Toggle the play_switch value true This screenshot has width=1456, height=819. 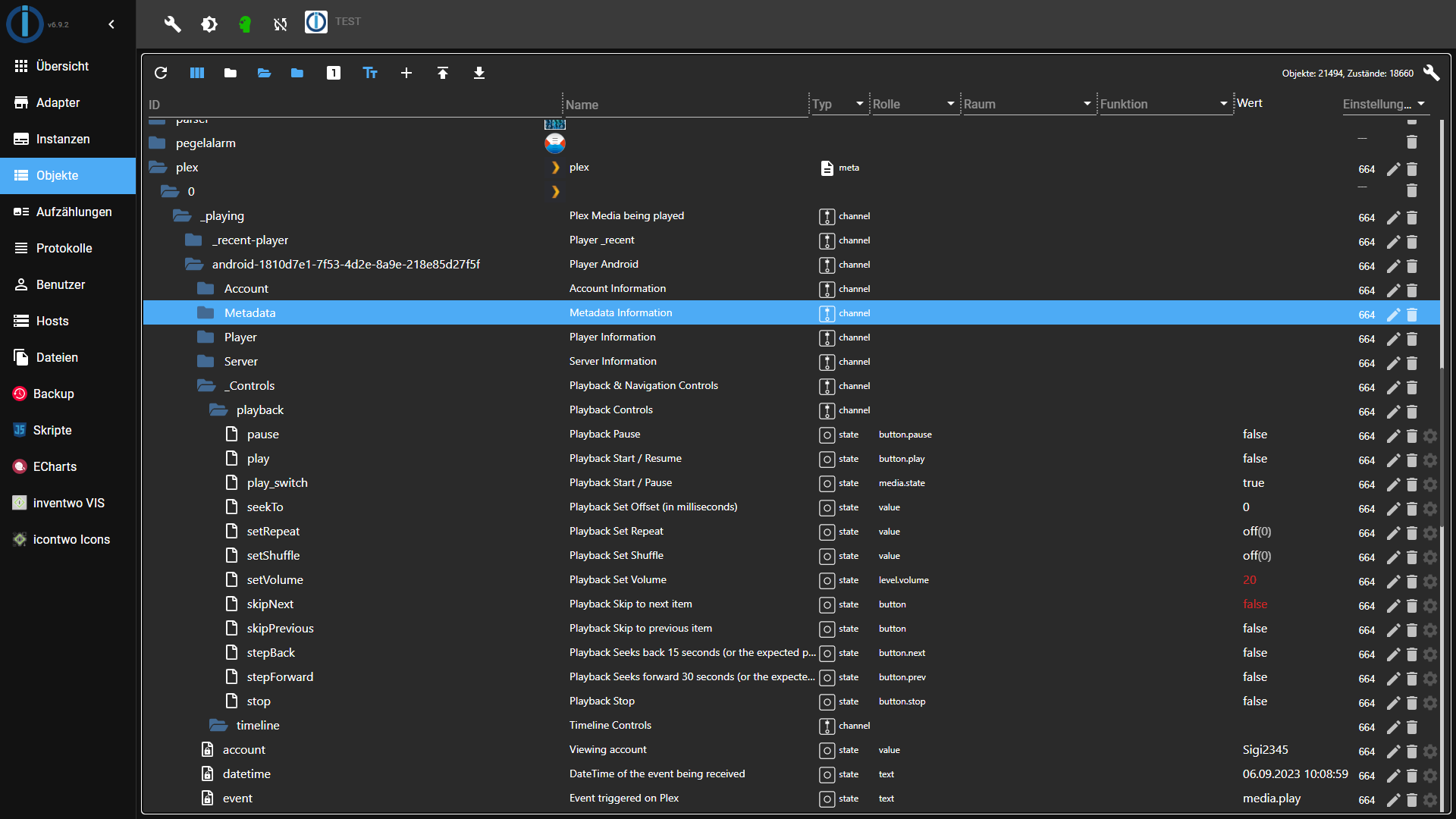point(1254,483)
